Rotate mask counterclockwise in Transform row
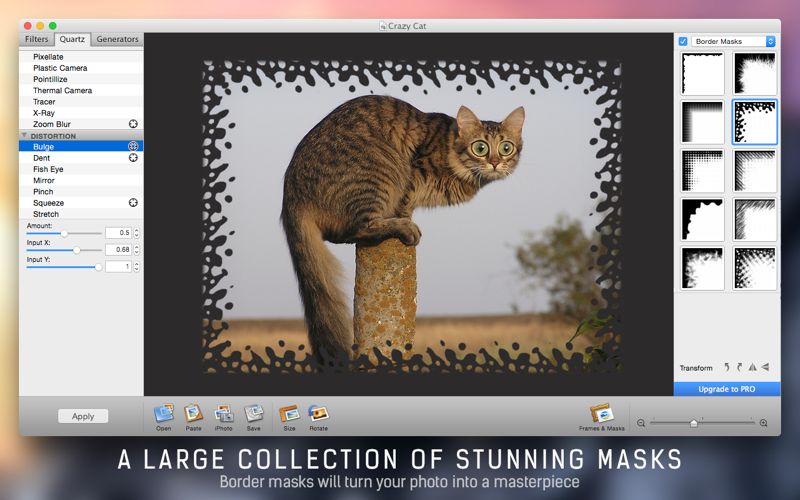 click(x=727, y=367)
